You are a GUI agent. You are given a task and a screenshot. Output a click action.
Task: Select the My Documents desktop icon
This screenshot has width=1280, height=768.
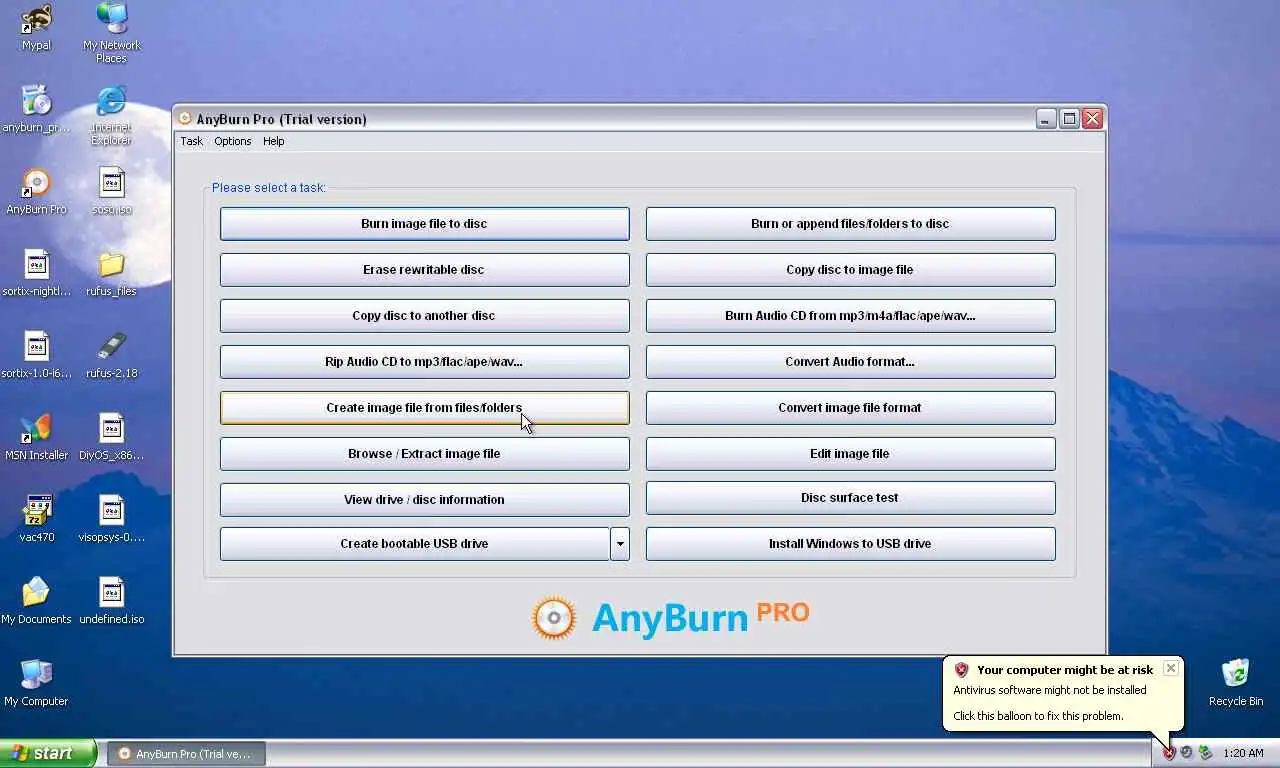coord(36,601)
